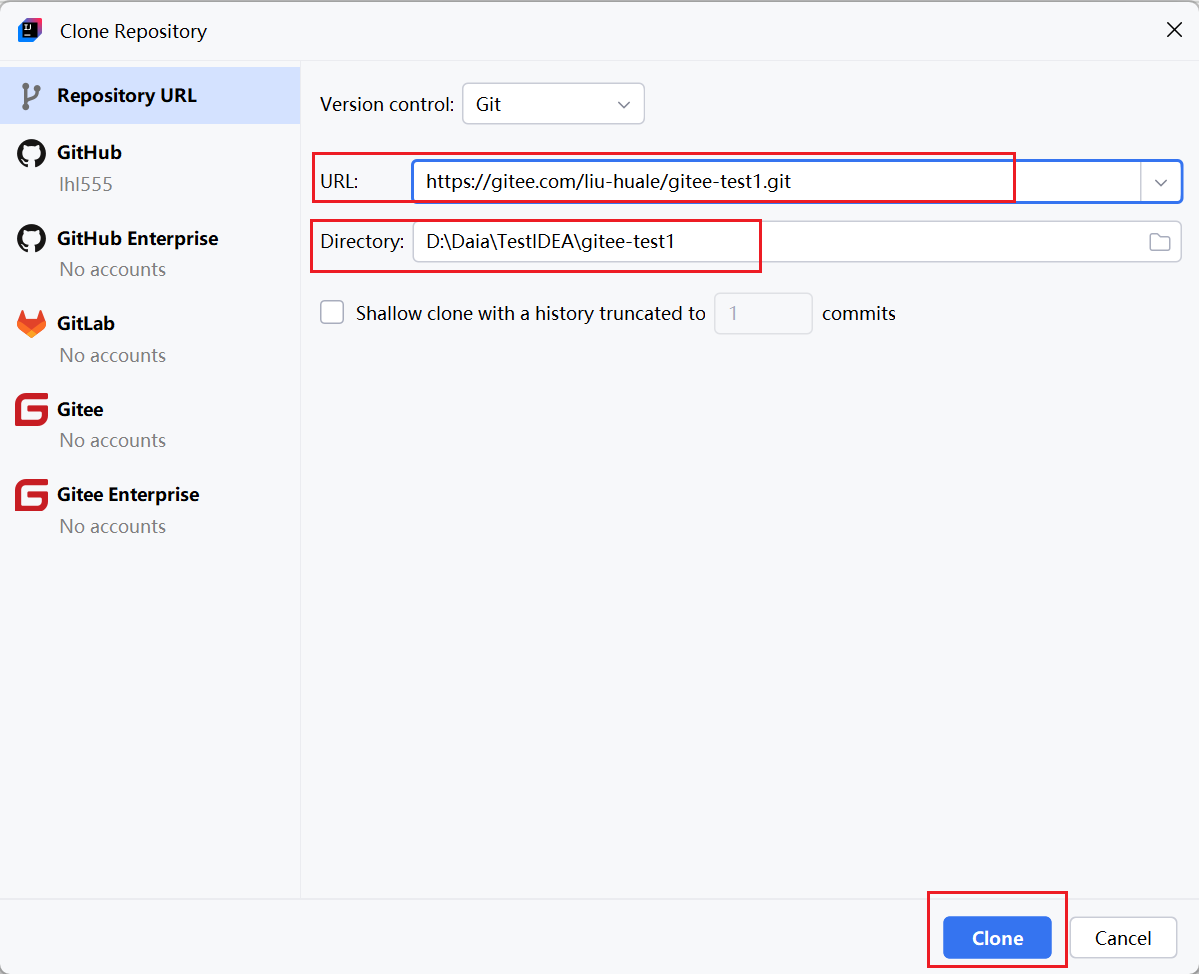
Task: Open the Gitee Enterprise section
Action: (150, 510)
